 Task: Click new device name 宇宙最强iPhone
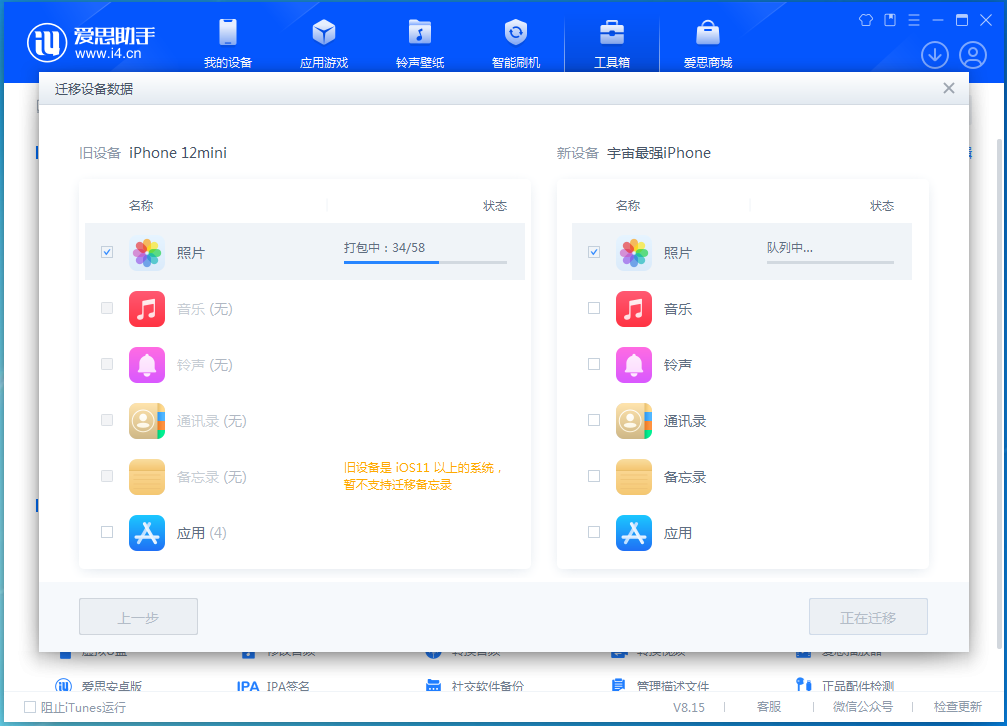[659, 153]
